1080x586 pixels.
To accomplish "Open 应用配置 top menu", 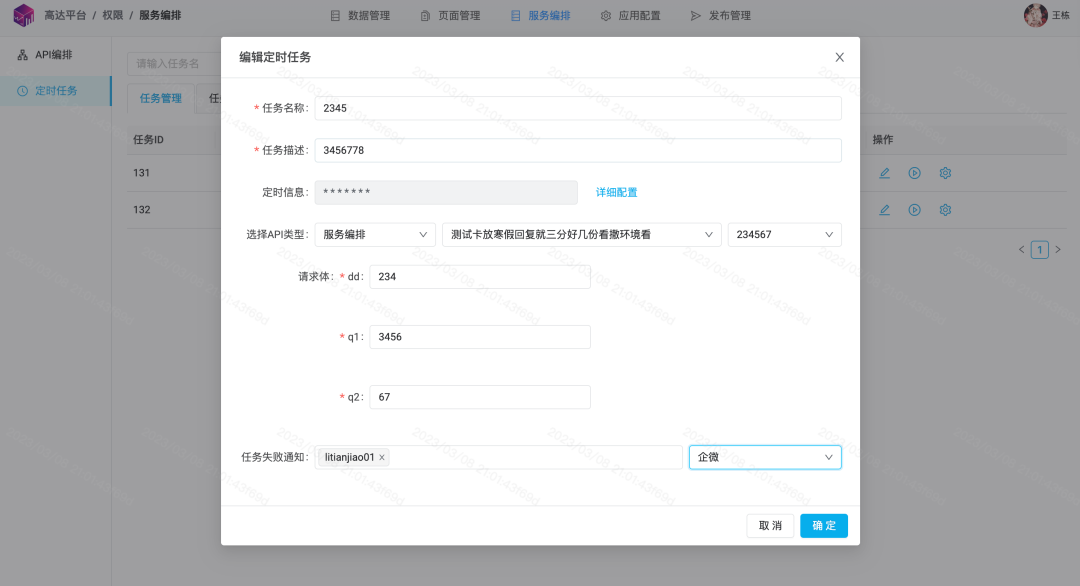I will point(631,15).
